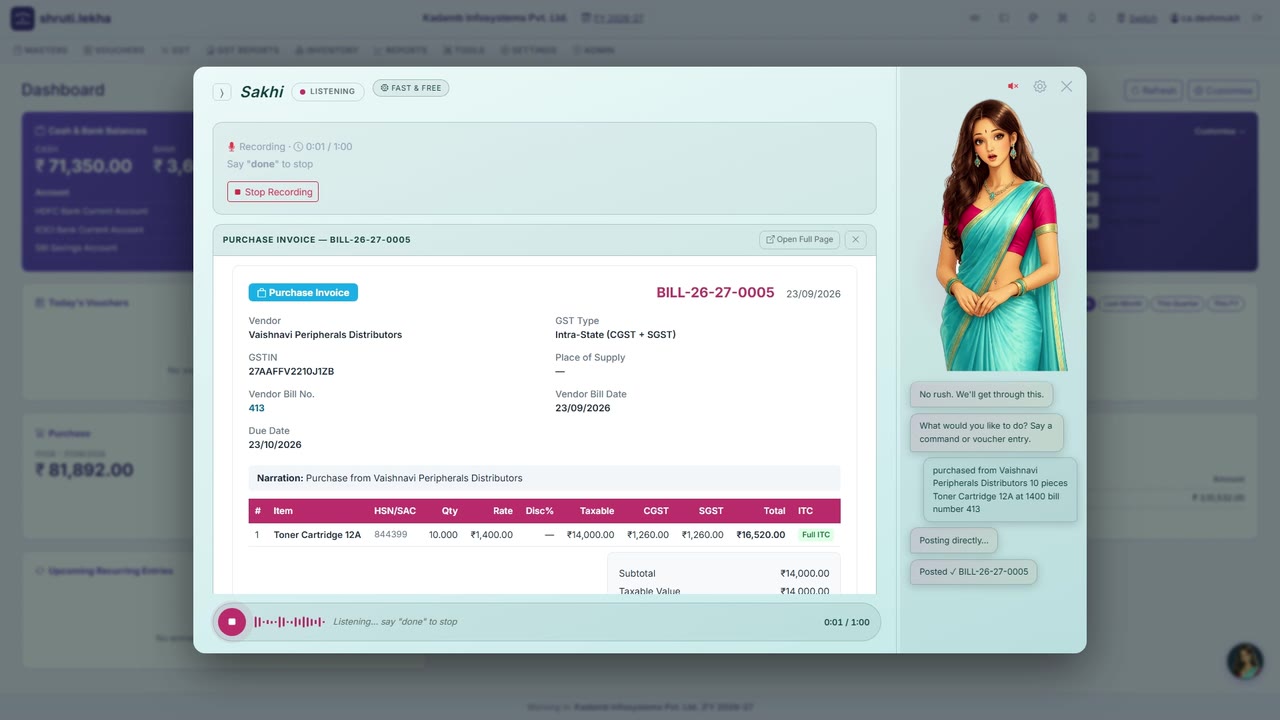Viewport: 1280px width, 720px height.
Task: Click the floating assistant avatar bubble
Action: pyautogui.click(x=1245, y=661)
